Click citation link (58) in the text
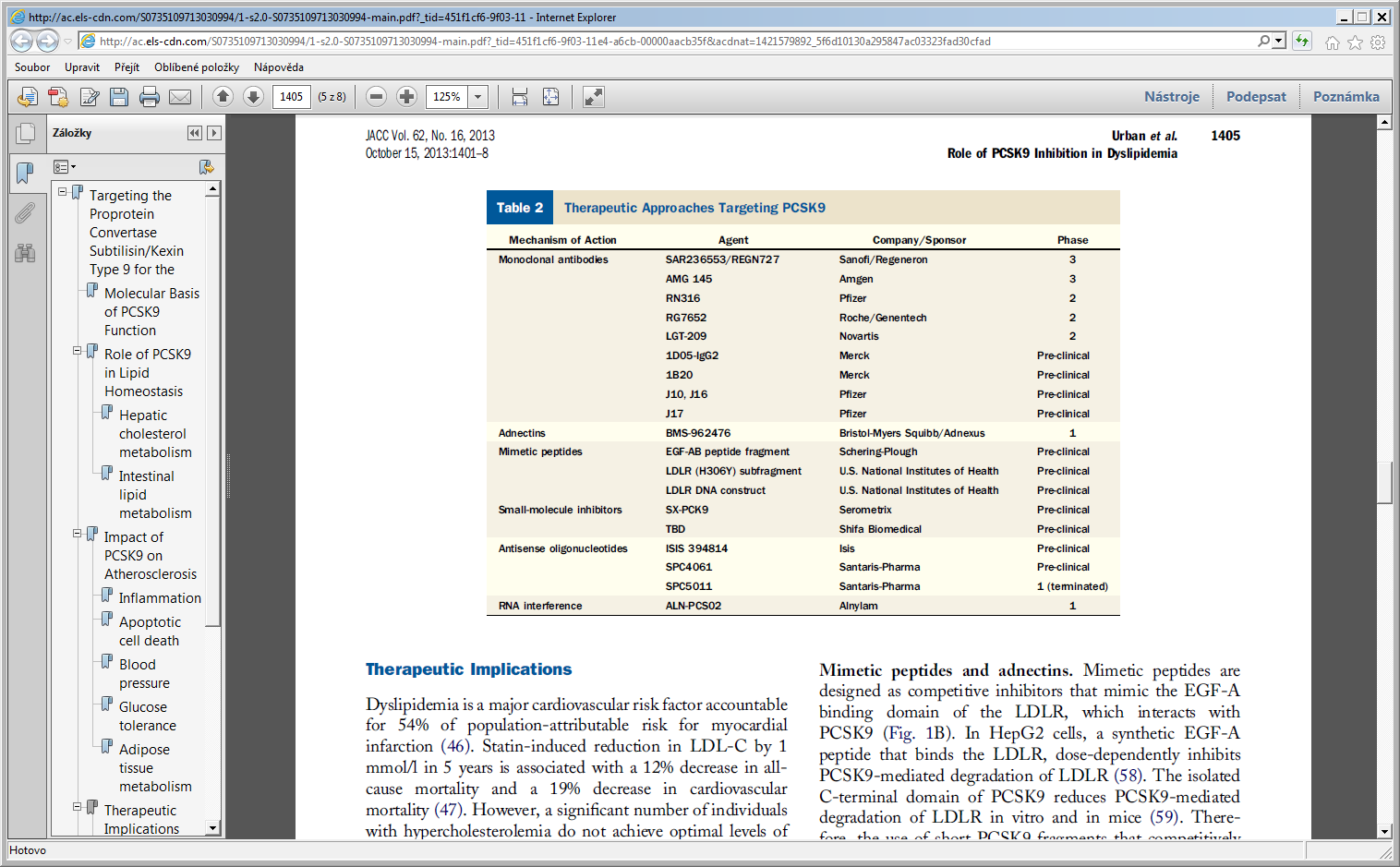 1128,776
